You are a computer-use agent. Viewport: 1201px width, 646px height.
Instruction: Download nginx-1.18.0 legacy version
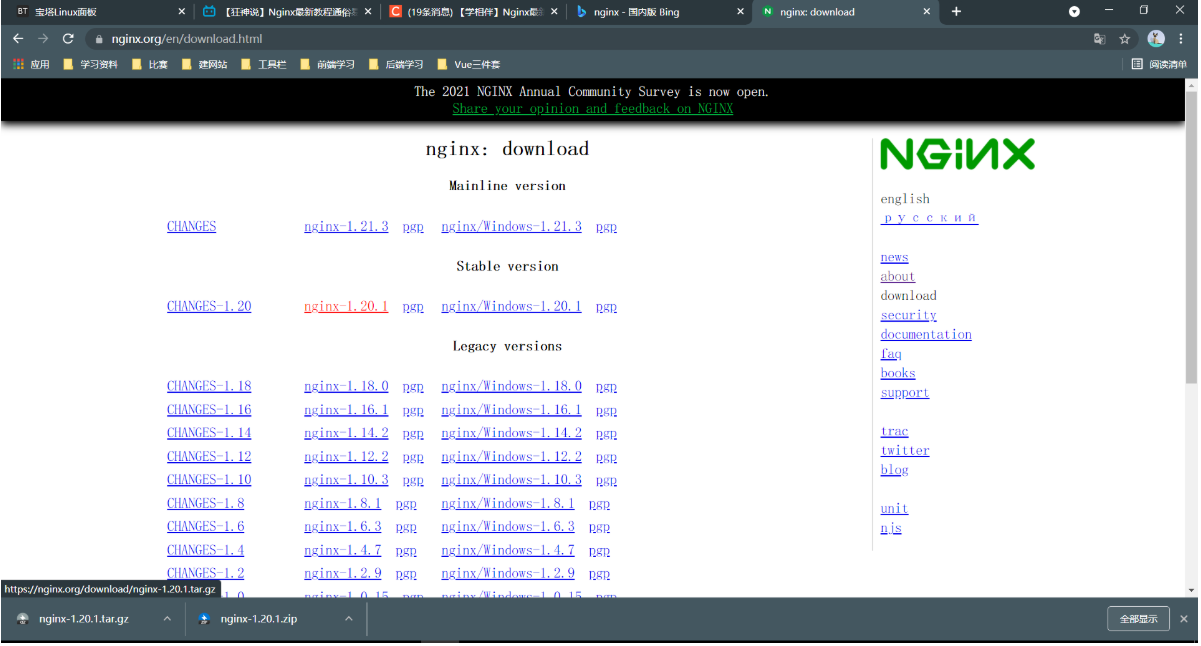pos(346,386)
